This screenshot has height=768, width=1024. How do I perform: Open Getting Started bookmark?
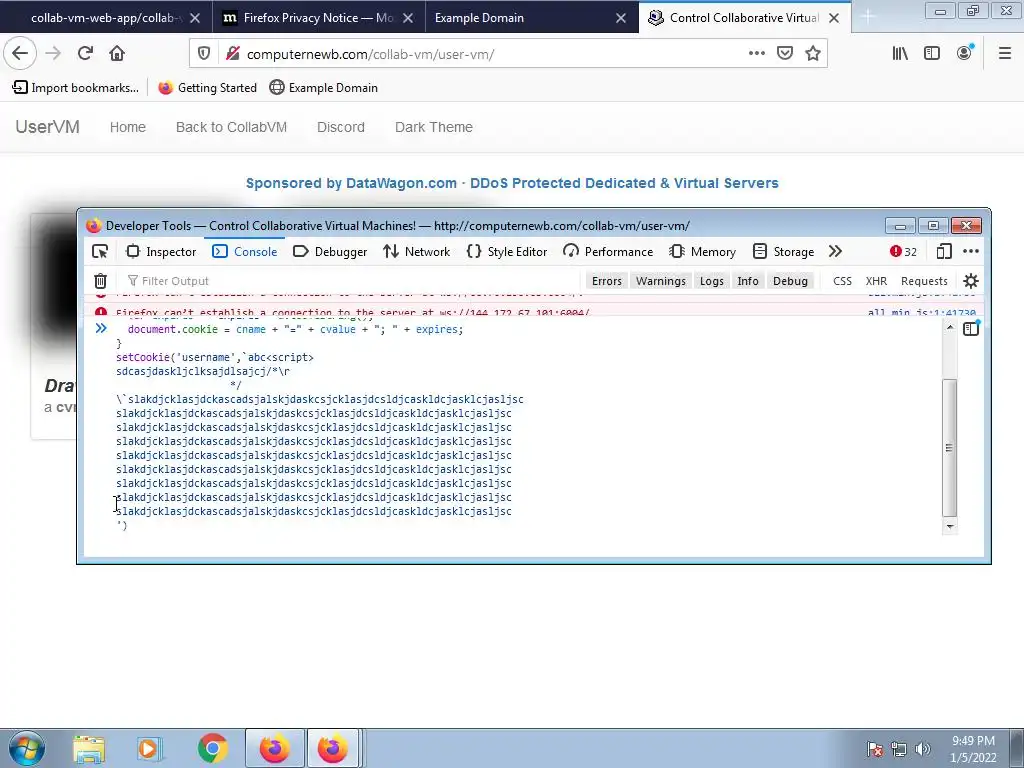208,88
